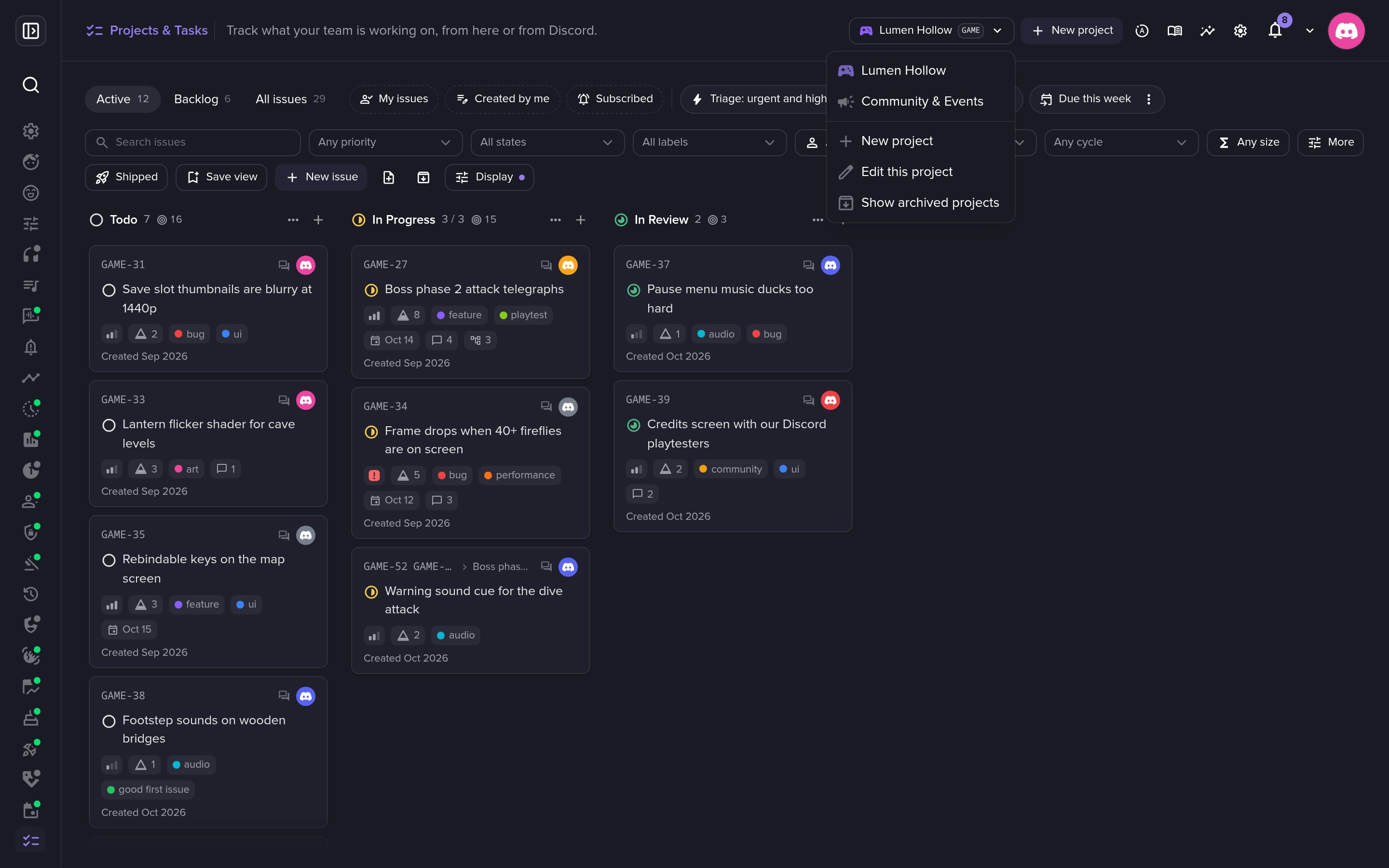Toggle the My issues filter chip
The image size is (1389, 868).
point(394,99)
